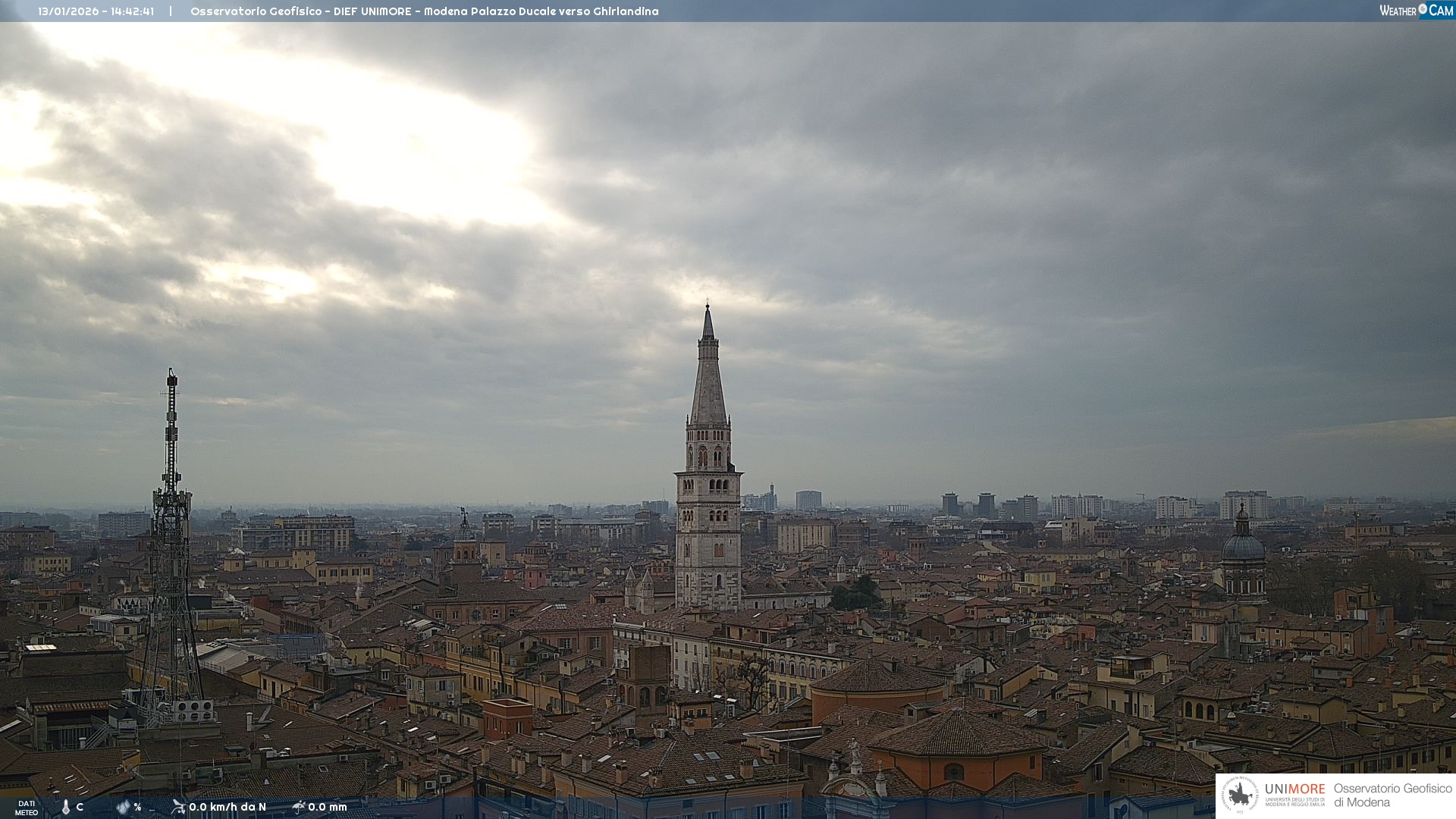Open Osservatorio Geofisico di Modena link

pyautogui.click(x=1392, y=795)
